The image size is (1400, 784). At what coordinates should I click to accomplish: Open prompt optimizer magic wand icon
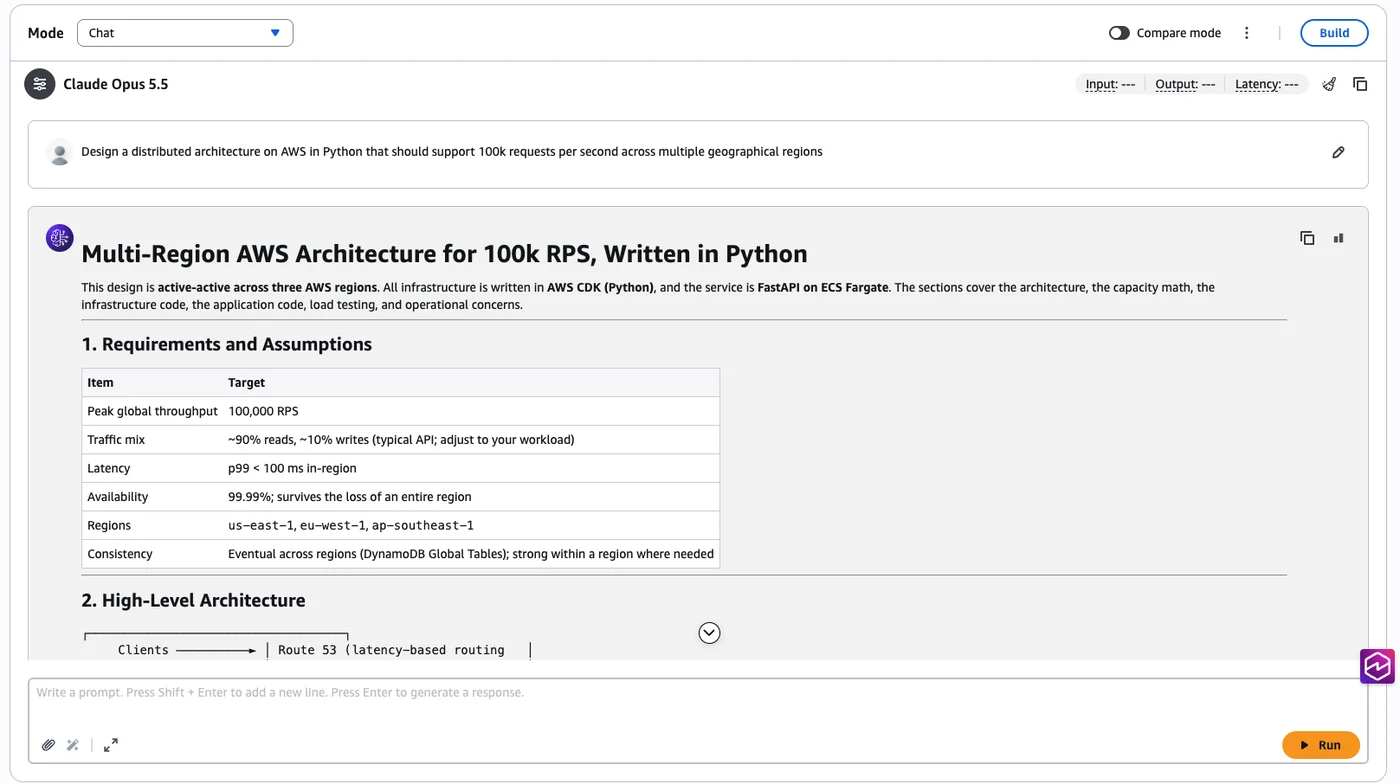[73, 745]
